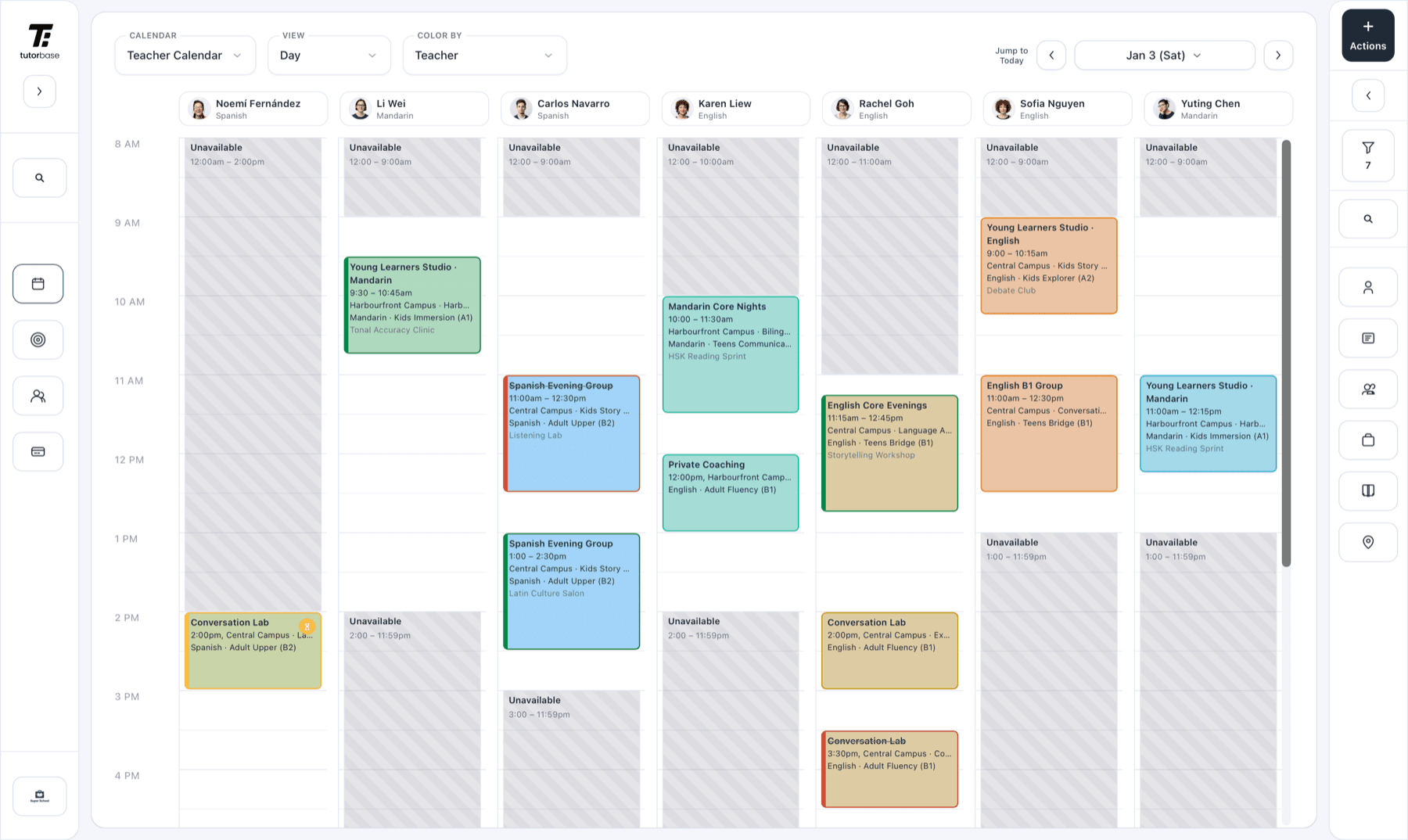
Task: Open the notes list icon in right panel
Action: coord(1368,338)
